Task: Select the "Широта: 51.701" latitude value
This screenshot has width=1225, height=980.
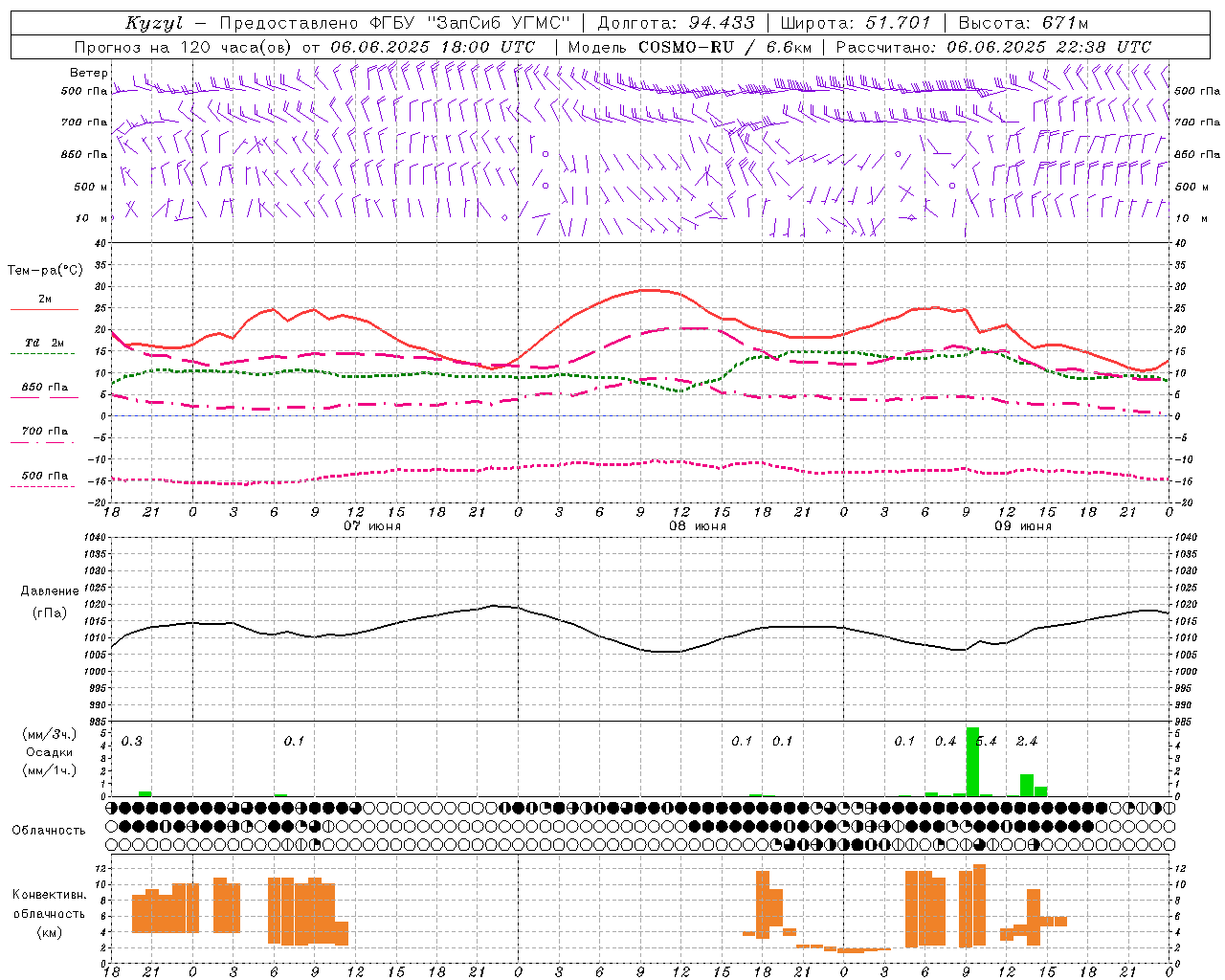Action: [x=856, y=23]
